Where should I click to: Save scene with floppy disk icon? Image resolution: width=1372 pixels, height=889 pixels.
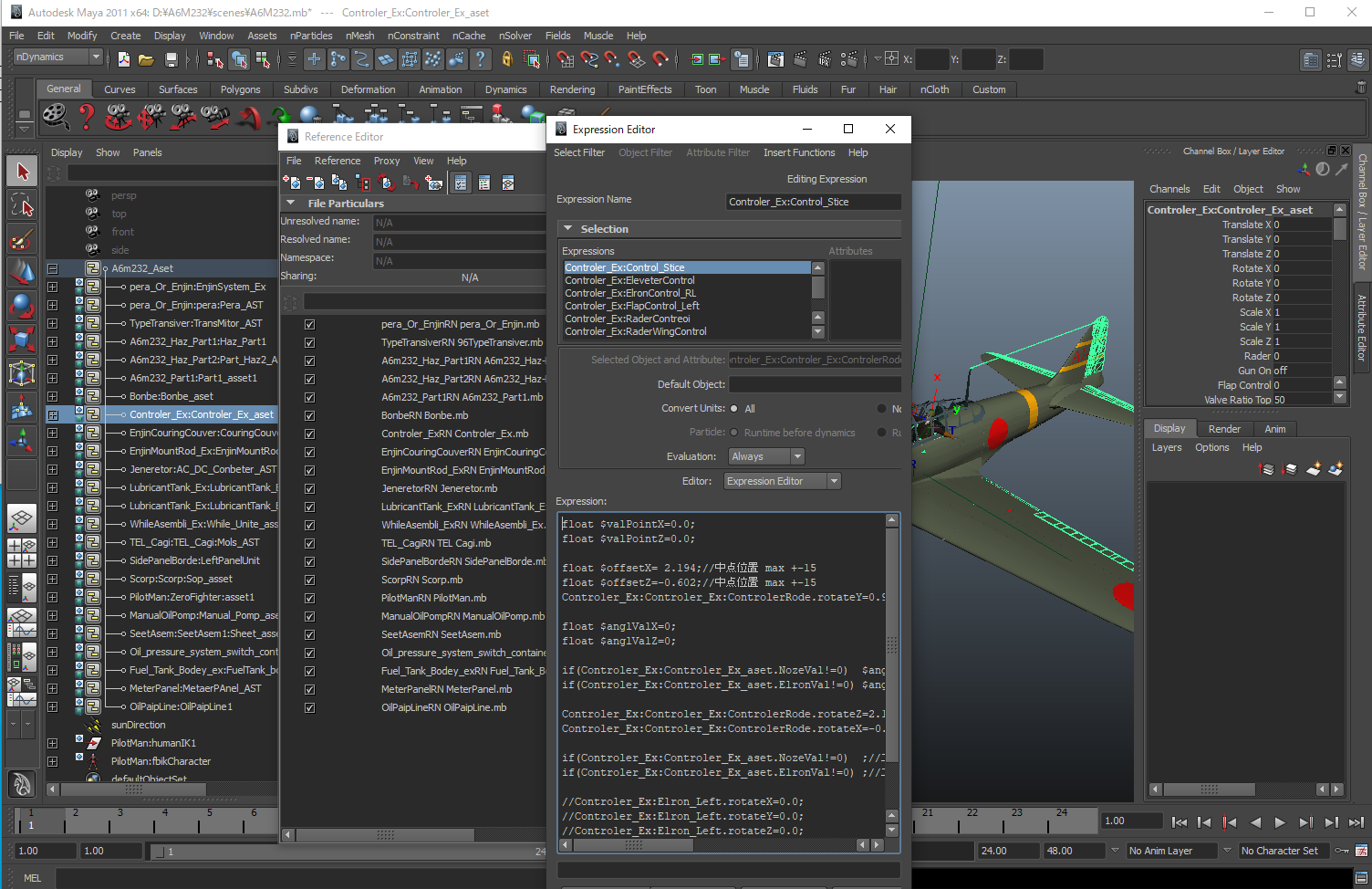171,59
